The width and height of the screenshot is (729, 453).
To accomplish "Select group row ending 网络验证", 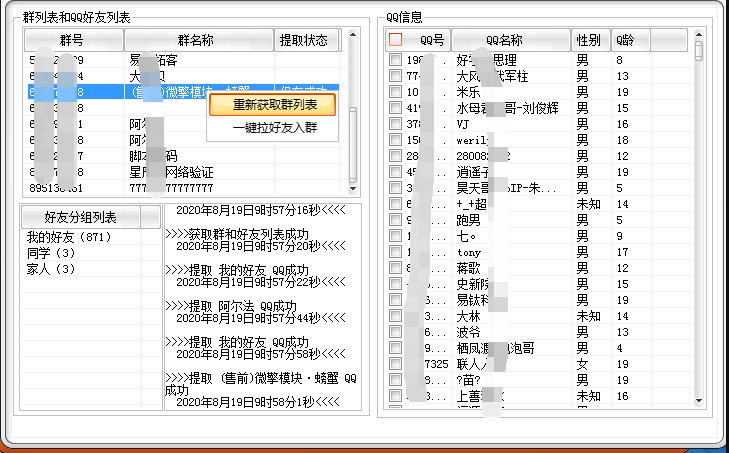I will [x=185, y=172].
